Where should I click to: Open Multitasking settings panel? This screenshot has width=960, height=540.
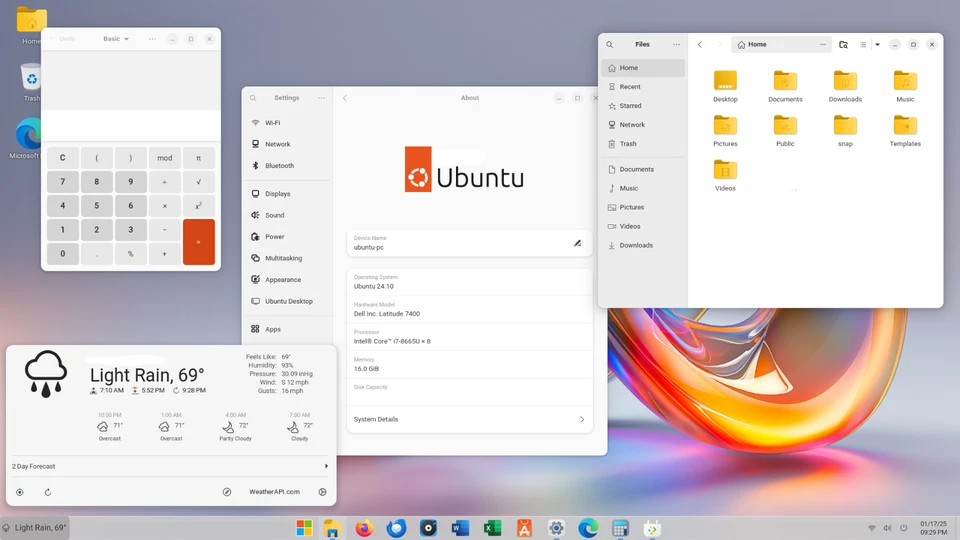pyautogui.click(x=287, y=258)
